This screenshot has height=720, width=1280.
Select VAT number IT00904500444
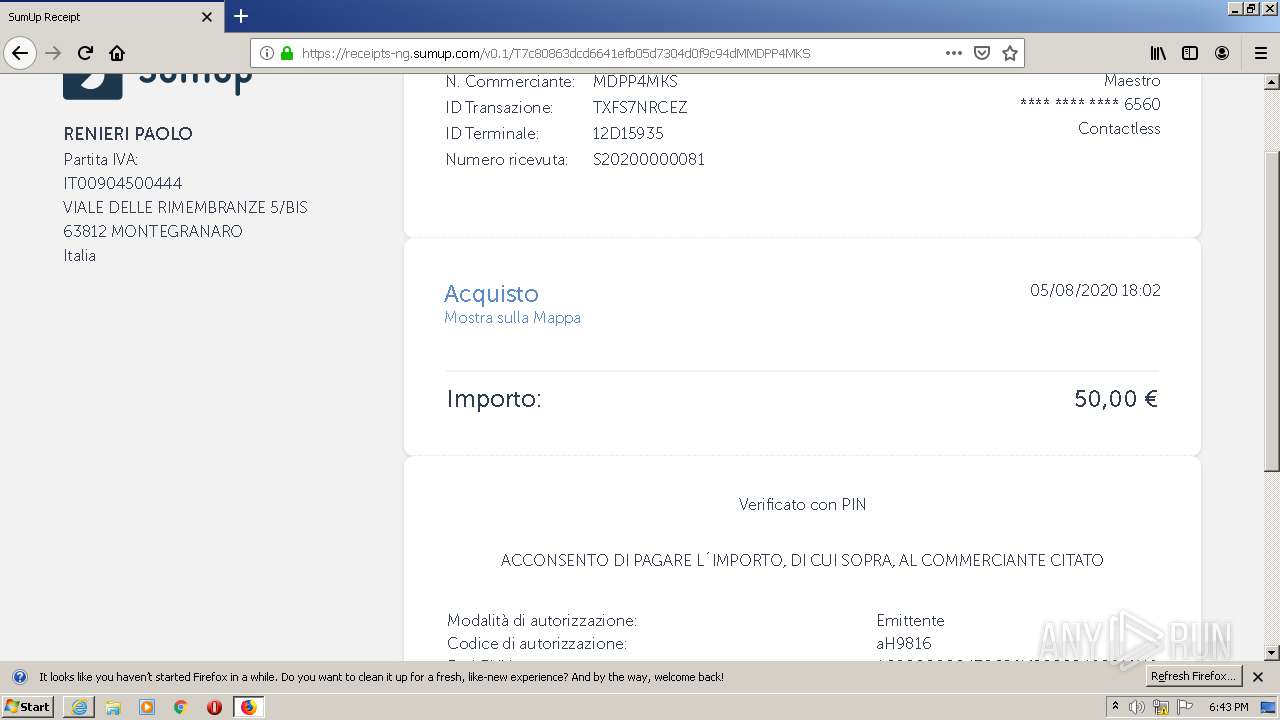point(123,184)
